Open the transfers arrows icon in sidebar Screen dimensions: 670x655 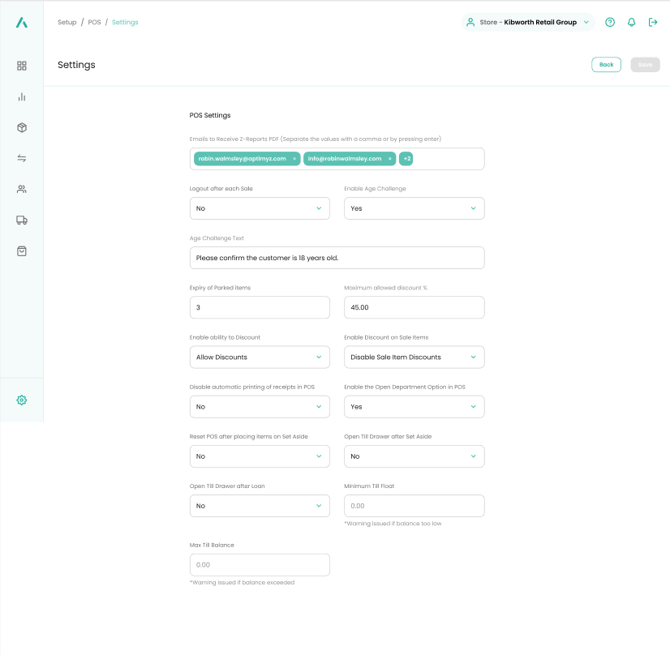point(22,159)
